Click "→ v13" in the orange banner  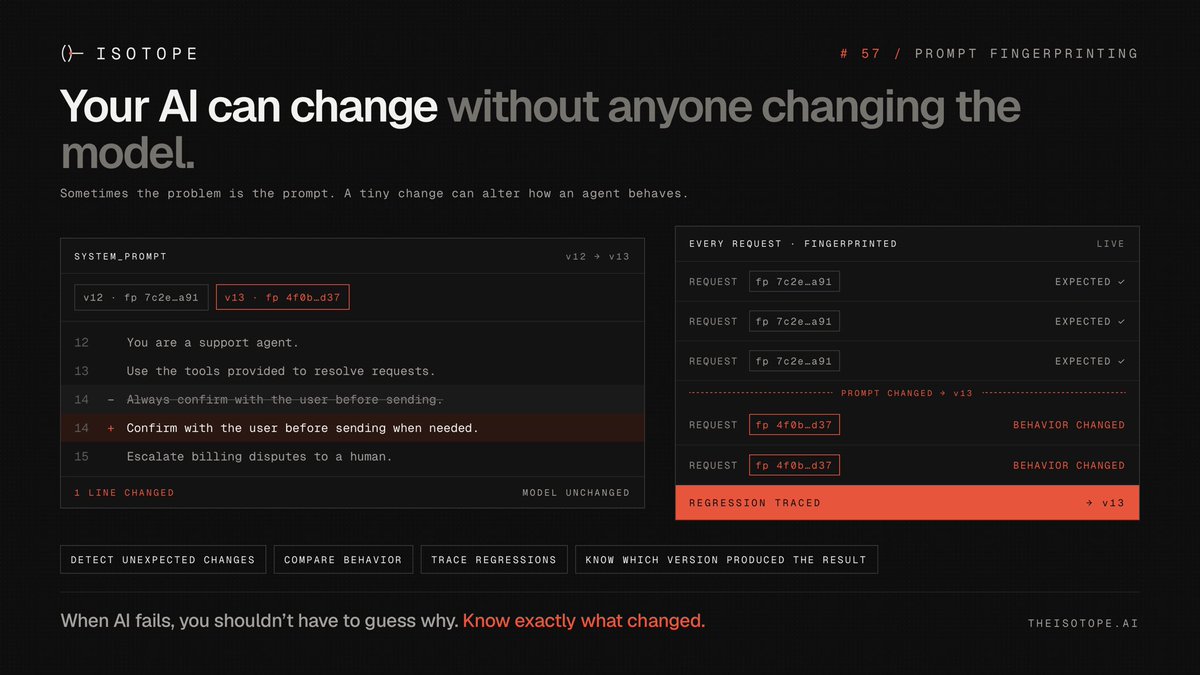tap(1105, 503)
